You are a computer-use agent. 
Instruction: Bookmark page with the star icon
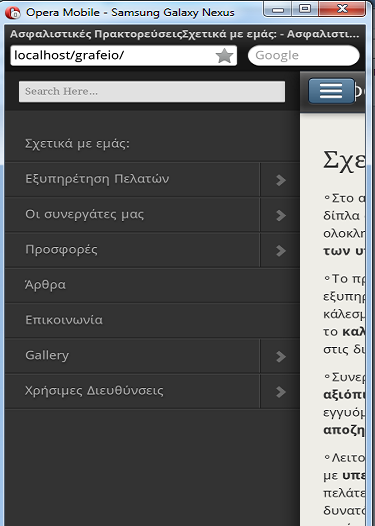(x=224, y=56)
